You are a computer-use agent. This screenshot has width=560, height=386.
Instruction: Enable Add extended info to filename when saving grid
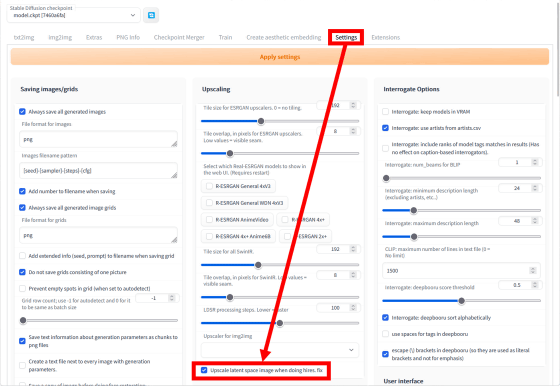point(22,256)
